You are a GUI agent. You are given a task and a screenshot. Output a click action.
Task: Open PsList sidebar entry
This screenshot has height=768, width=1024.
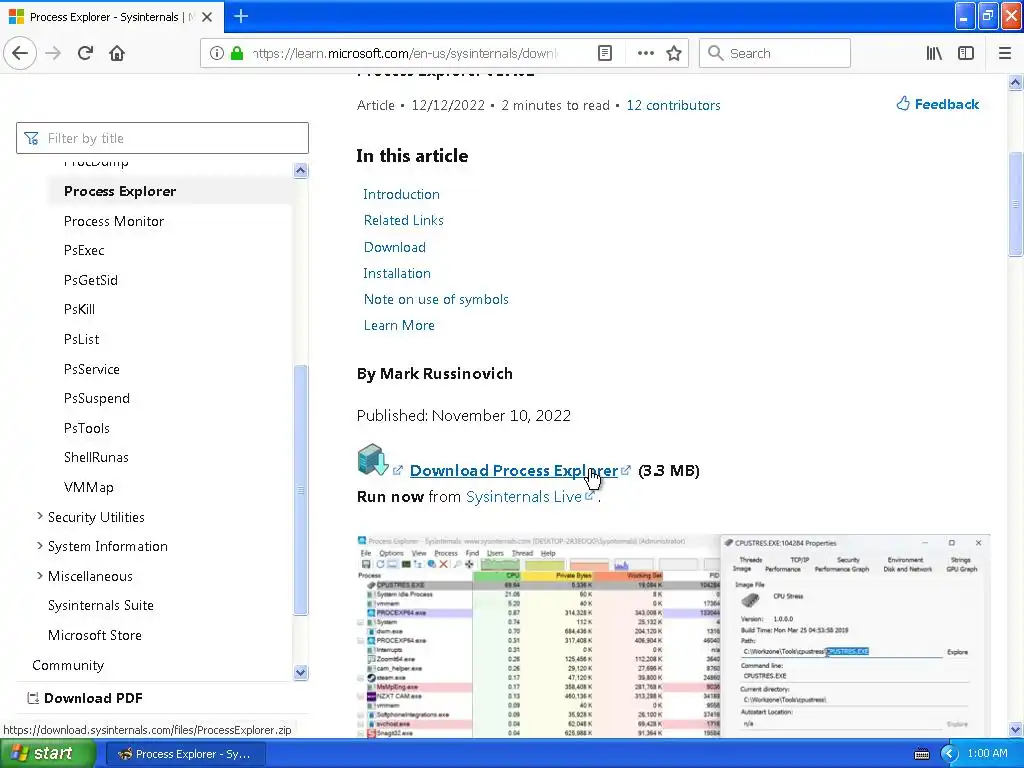pos(82,340)
